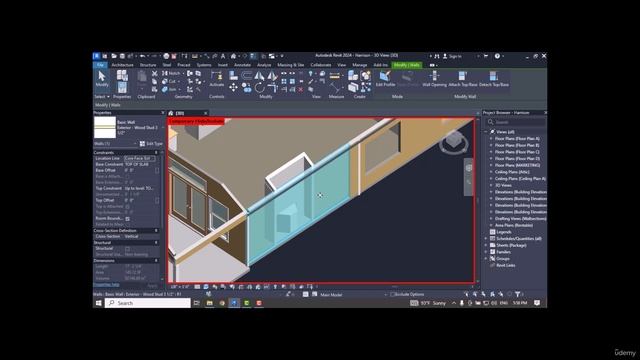Switch to the Structure ribbon tab
Screen dimensions: 640x360
(148, 65)
